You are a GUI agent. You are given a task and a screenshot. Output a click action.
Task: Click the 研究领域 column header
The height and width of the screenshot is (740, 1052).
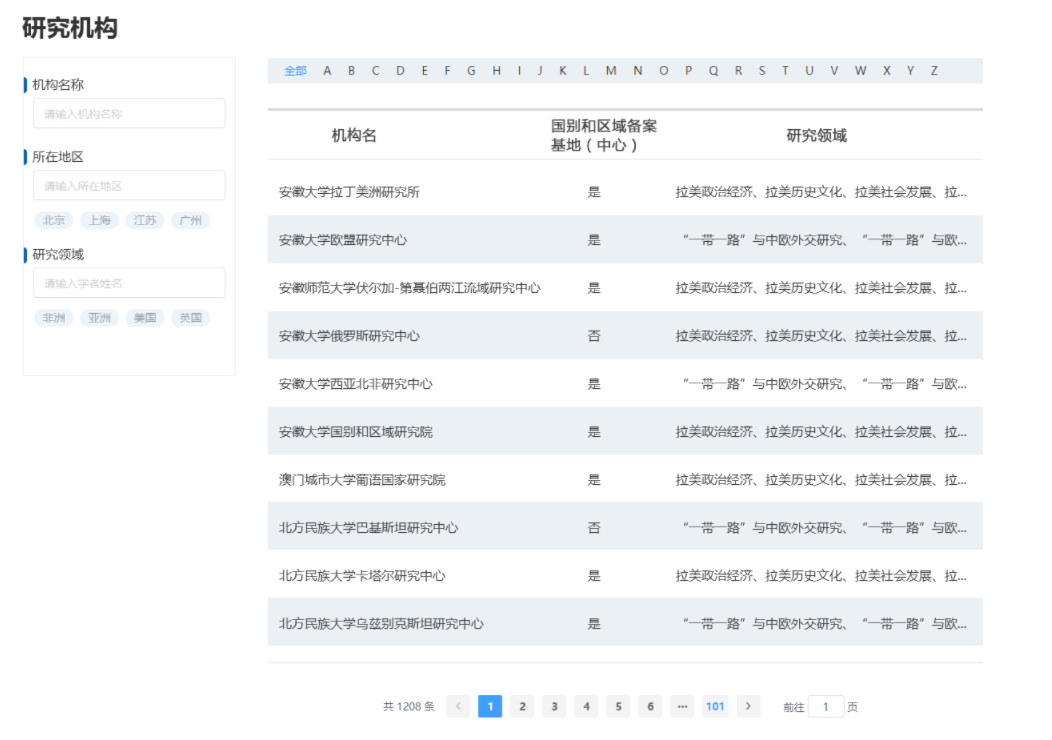coord(817,136)
